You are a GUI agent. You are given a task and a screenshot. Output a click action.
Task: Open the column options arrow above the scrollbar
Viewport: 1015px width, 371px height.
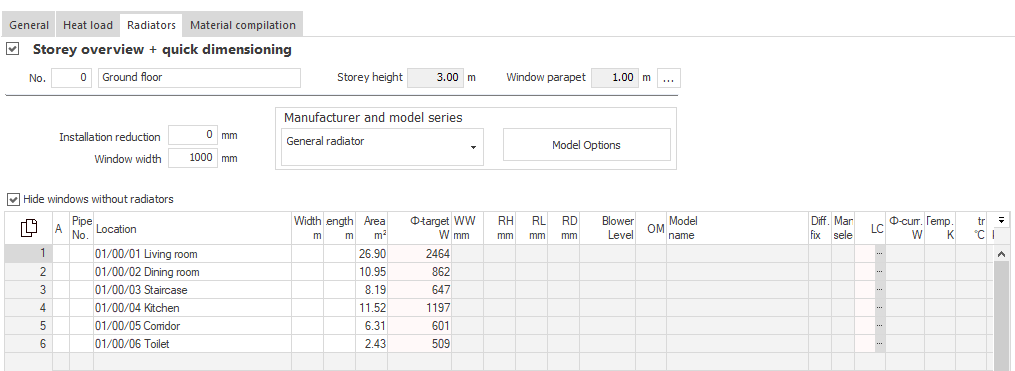click(1001, 220)
